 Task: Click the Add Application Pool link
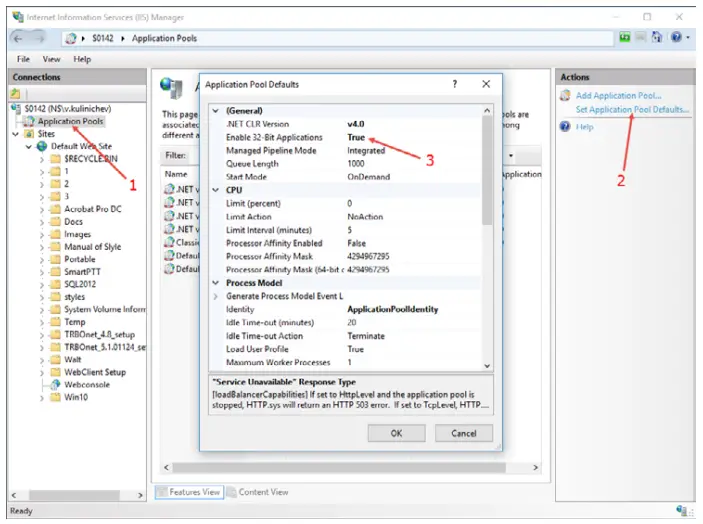[x=618, y=95]
